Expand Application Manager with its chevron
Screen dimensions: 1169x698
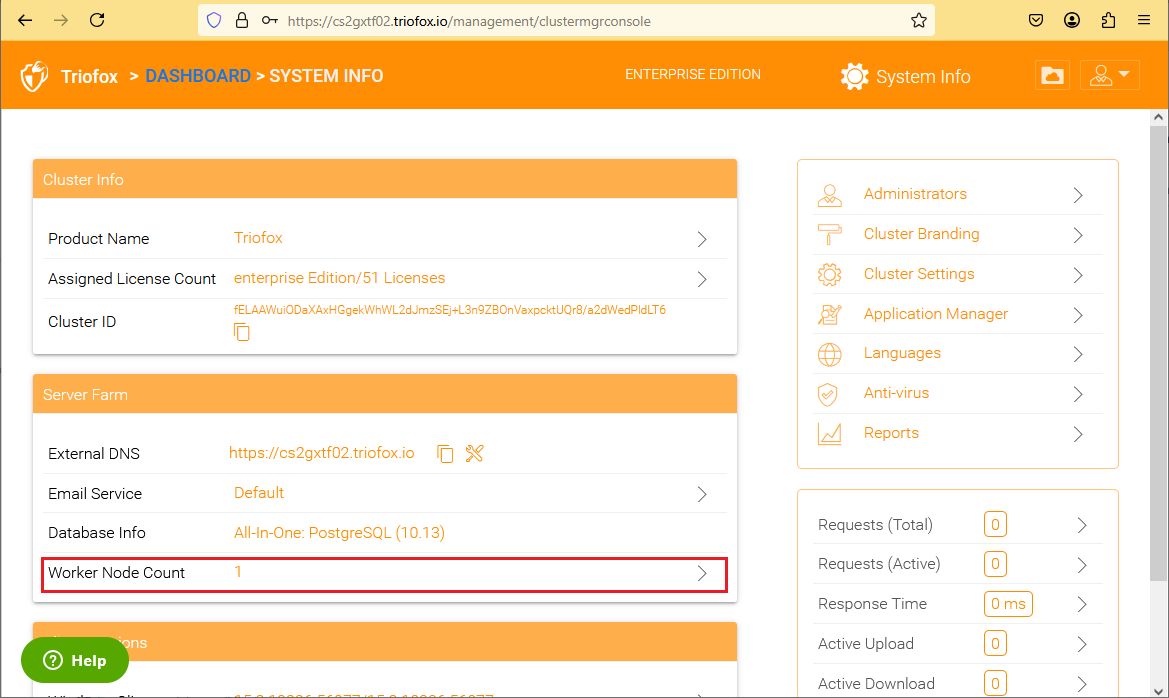(1078, 315)
